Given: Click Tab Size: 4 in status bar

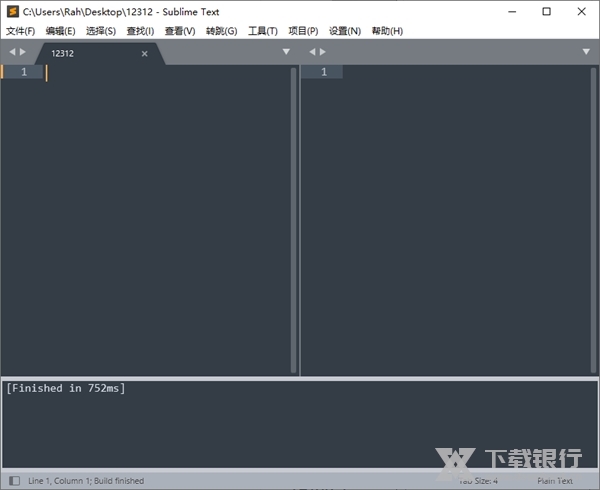Looking at the screenshot, I should 478,481.
